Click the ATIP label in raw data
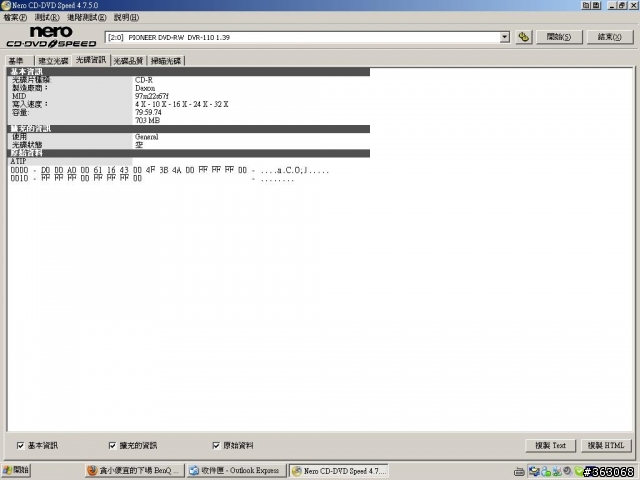 tap(18, 161)
